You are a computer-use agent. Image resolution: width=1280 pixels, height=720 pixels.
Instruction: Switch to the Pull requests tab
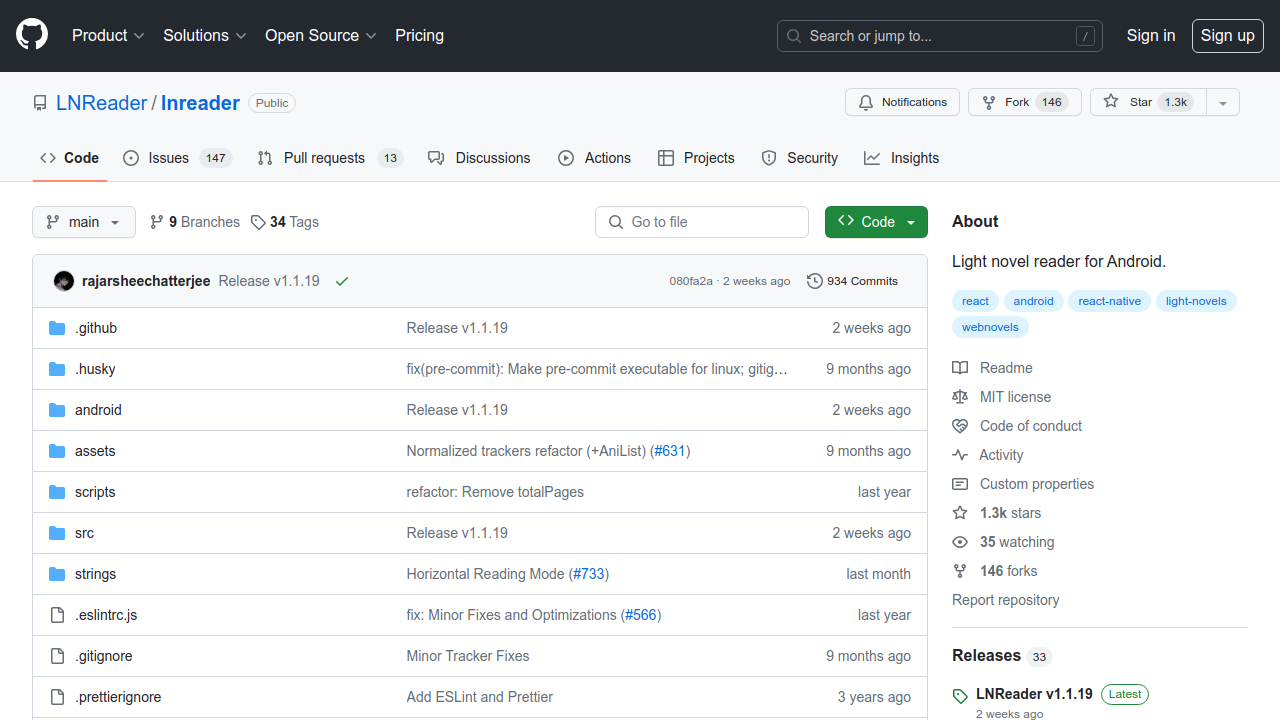tap(329, 158)
